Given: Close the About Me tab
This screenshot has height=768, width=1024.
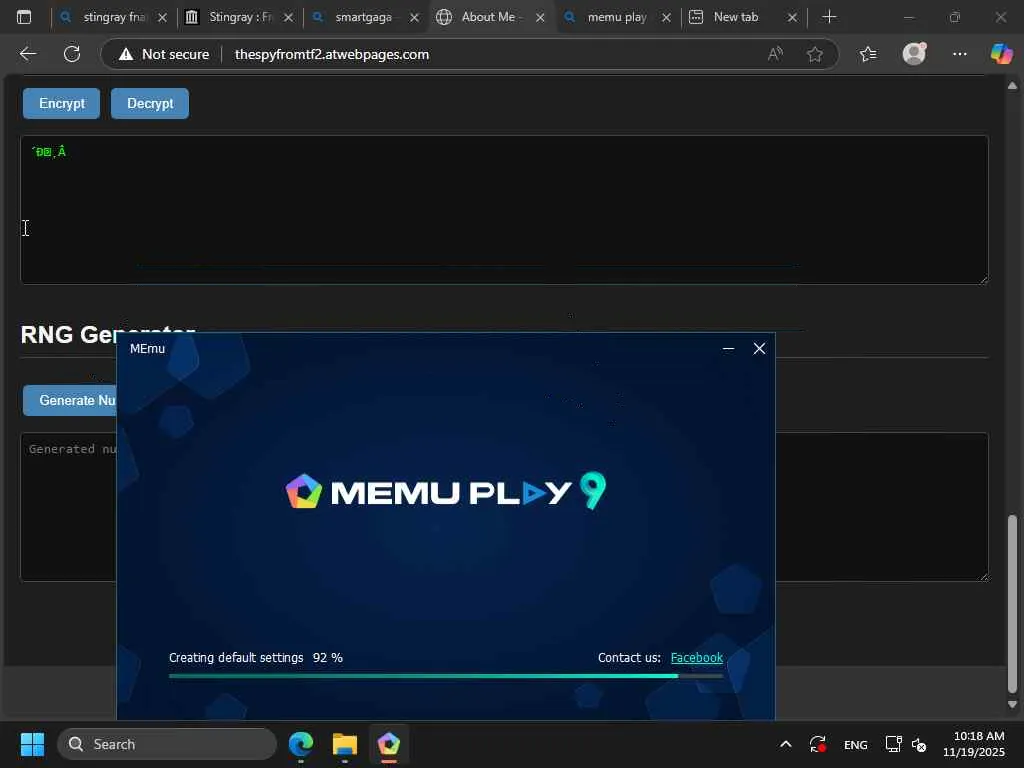Looking at the screenshot, I should (x=540, y=18).
